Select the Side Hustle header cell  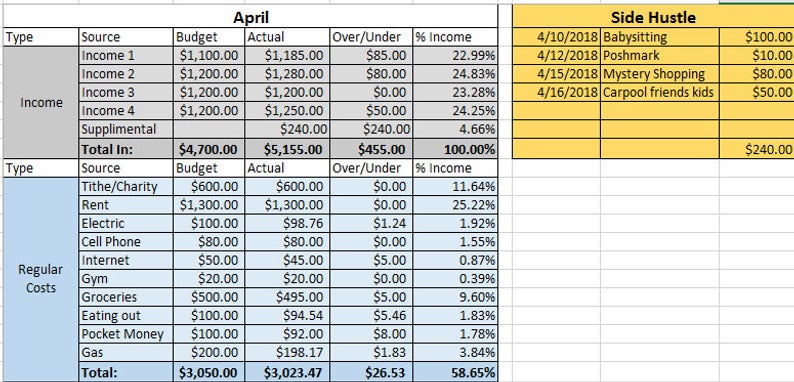pyautogui.click(x=653, y=17)
